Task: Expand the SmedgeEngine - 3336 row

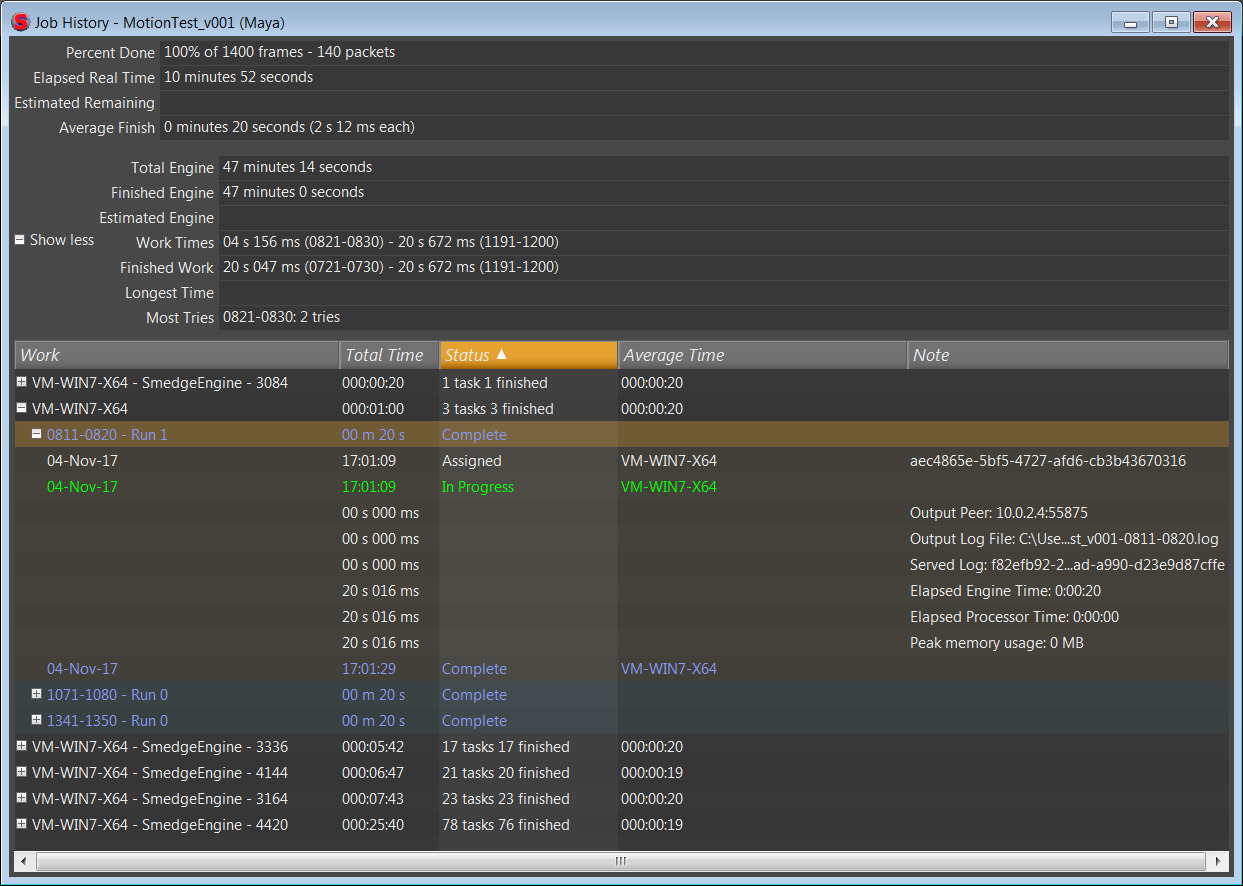Action: 22,746
